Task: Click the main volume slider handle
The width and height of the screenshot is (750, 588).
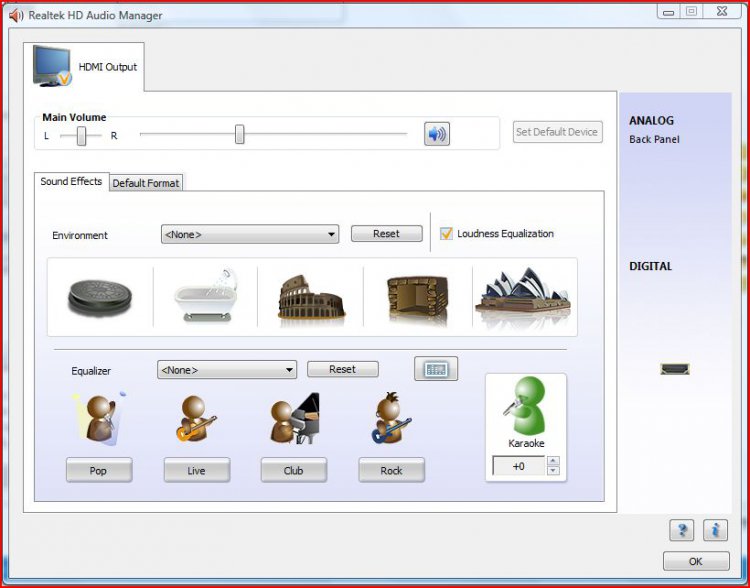Action: pos(240,134)
